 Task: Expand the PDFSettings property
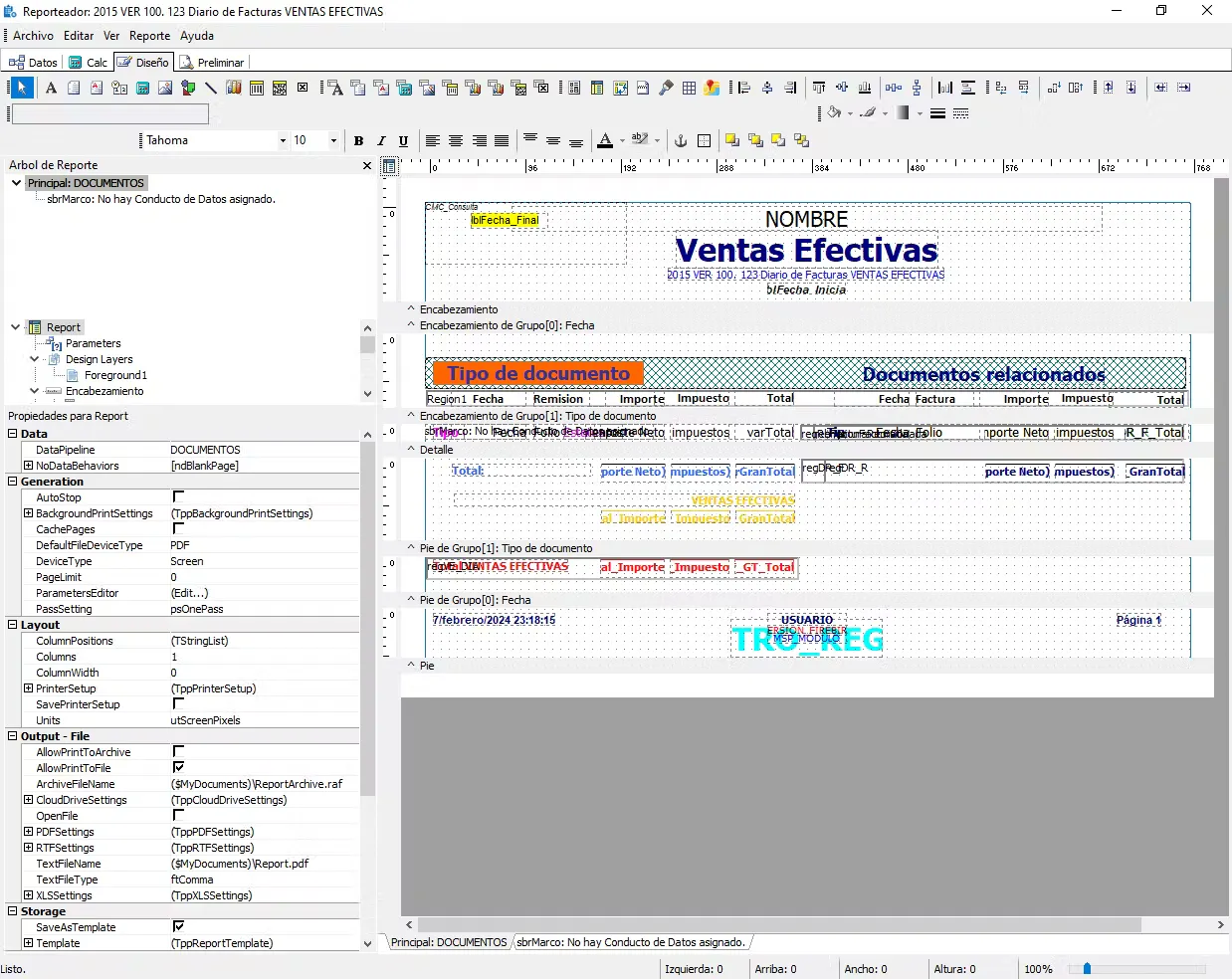pyautogui.click(x=28, y=832)
